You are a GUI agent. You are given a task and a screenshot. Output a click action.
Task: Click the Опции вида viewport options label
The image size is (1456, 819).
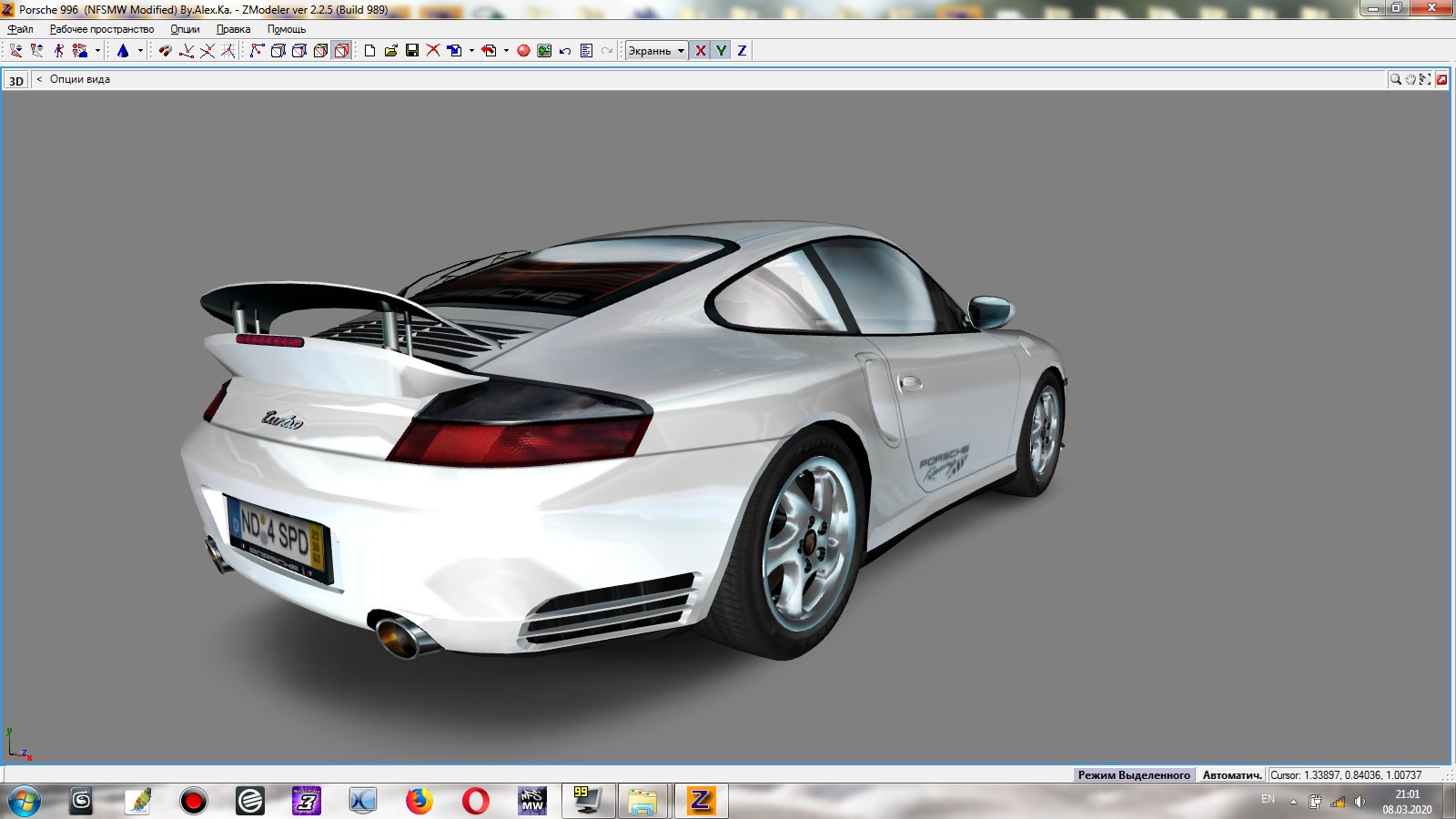click(79, 80)
